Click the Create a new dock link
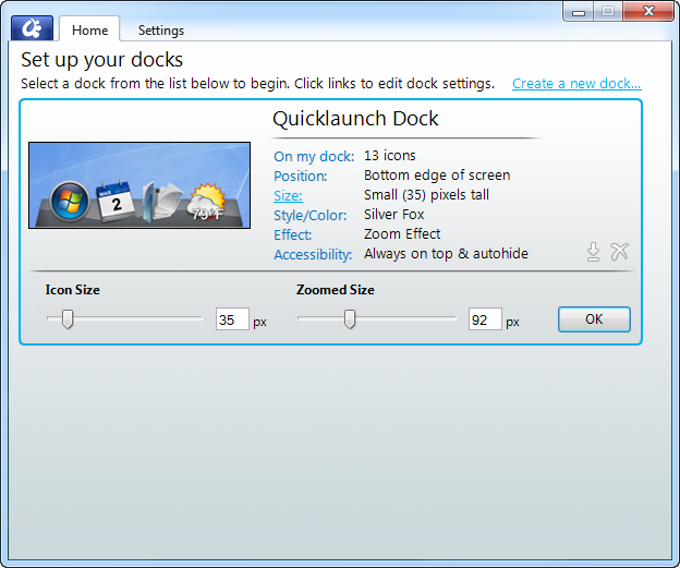Screen dimensions: 680x568 pyautogui.click(x=576, y=83)
